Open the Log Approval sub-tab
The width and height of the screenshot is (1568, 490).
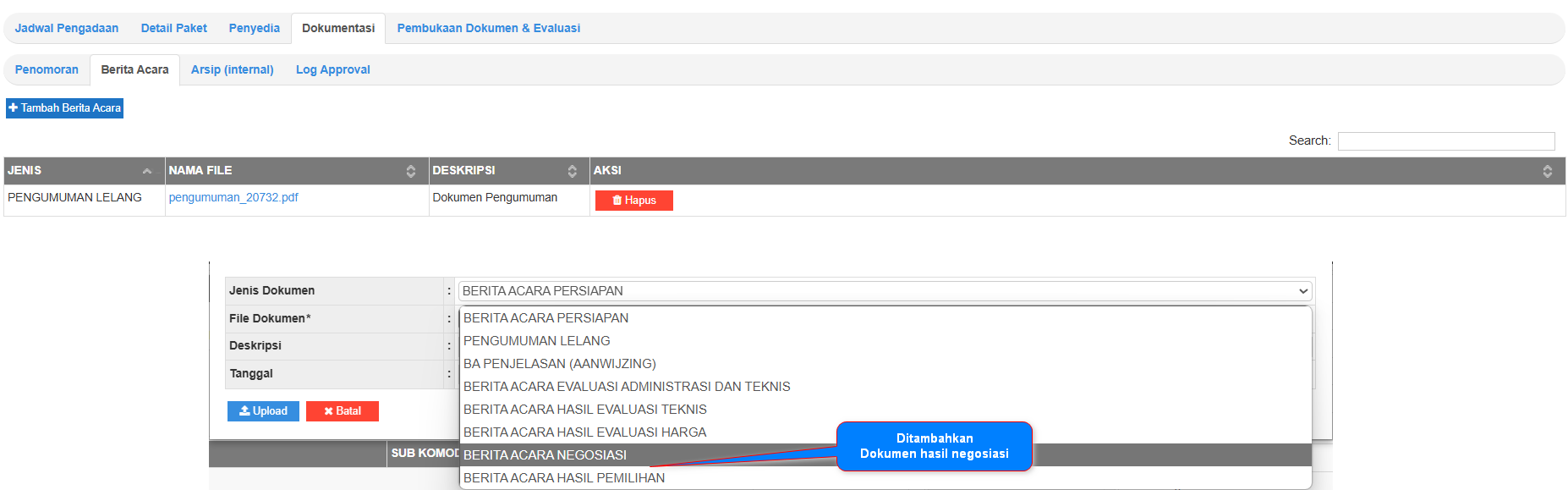click(332, 69)
